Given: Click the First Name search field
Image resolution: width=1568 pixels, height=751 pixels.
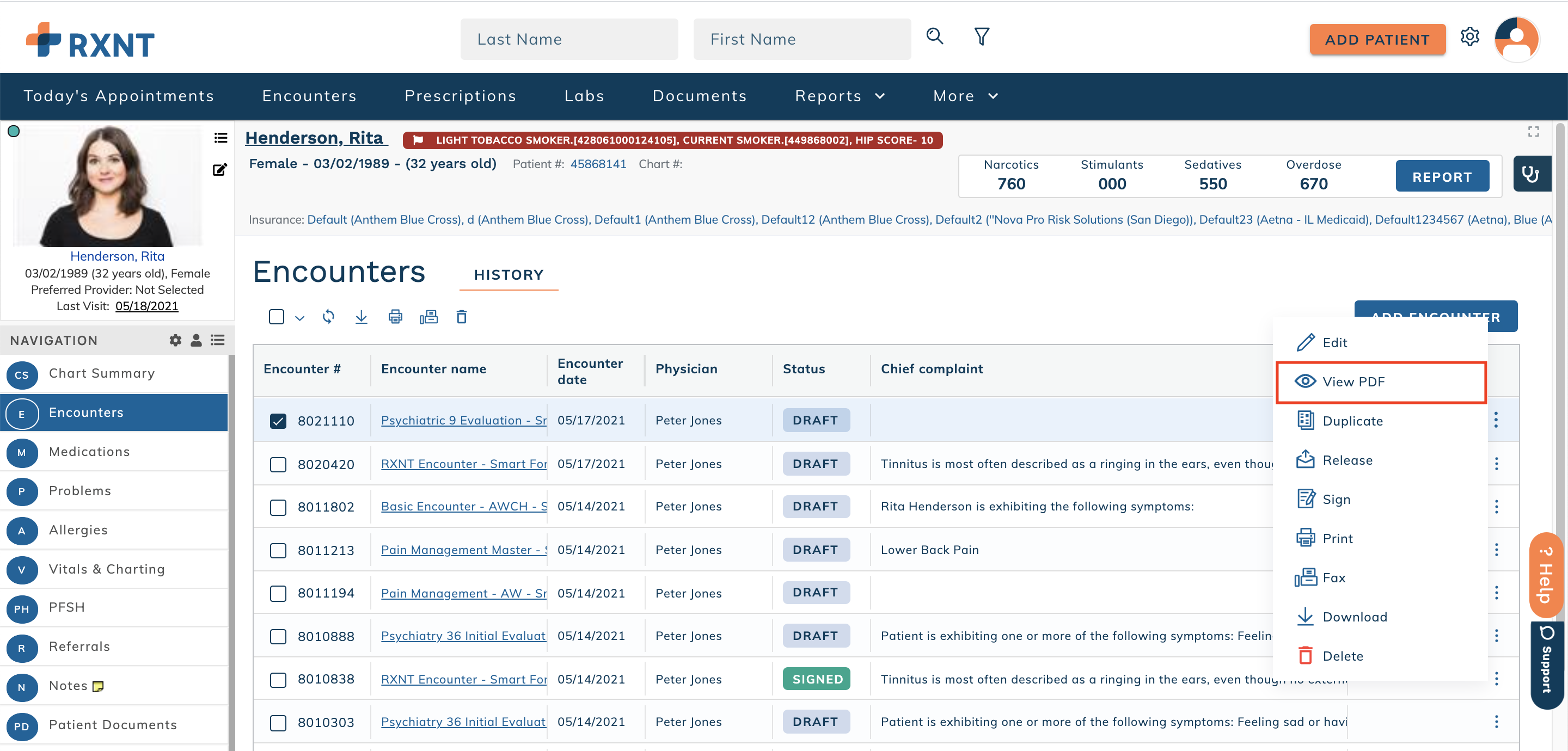Looking at the screenshot, I should (x=801, y=39).
